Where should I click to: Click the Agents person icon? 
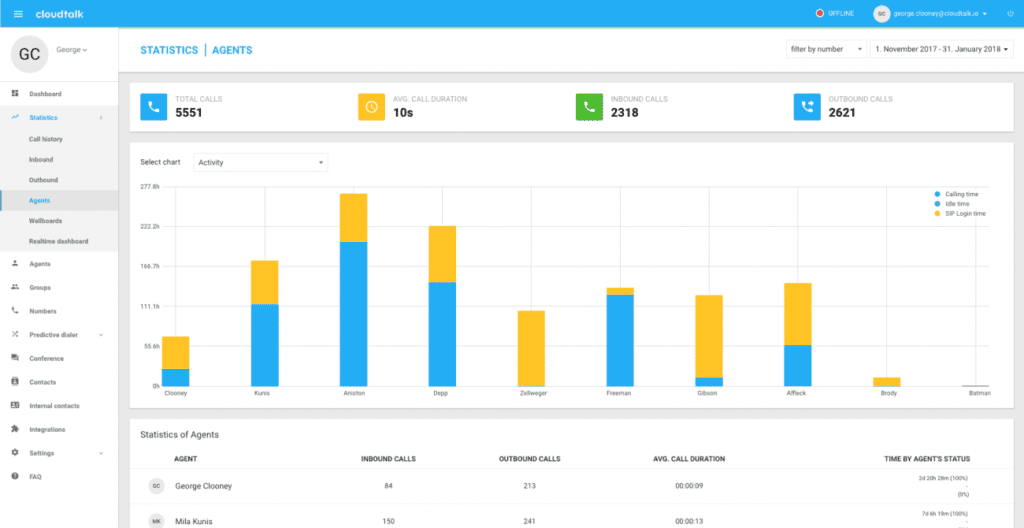15,264
